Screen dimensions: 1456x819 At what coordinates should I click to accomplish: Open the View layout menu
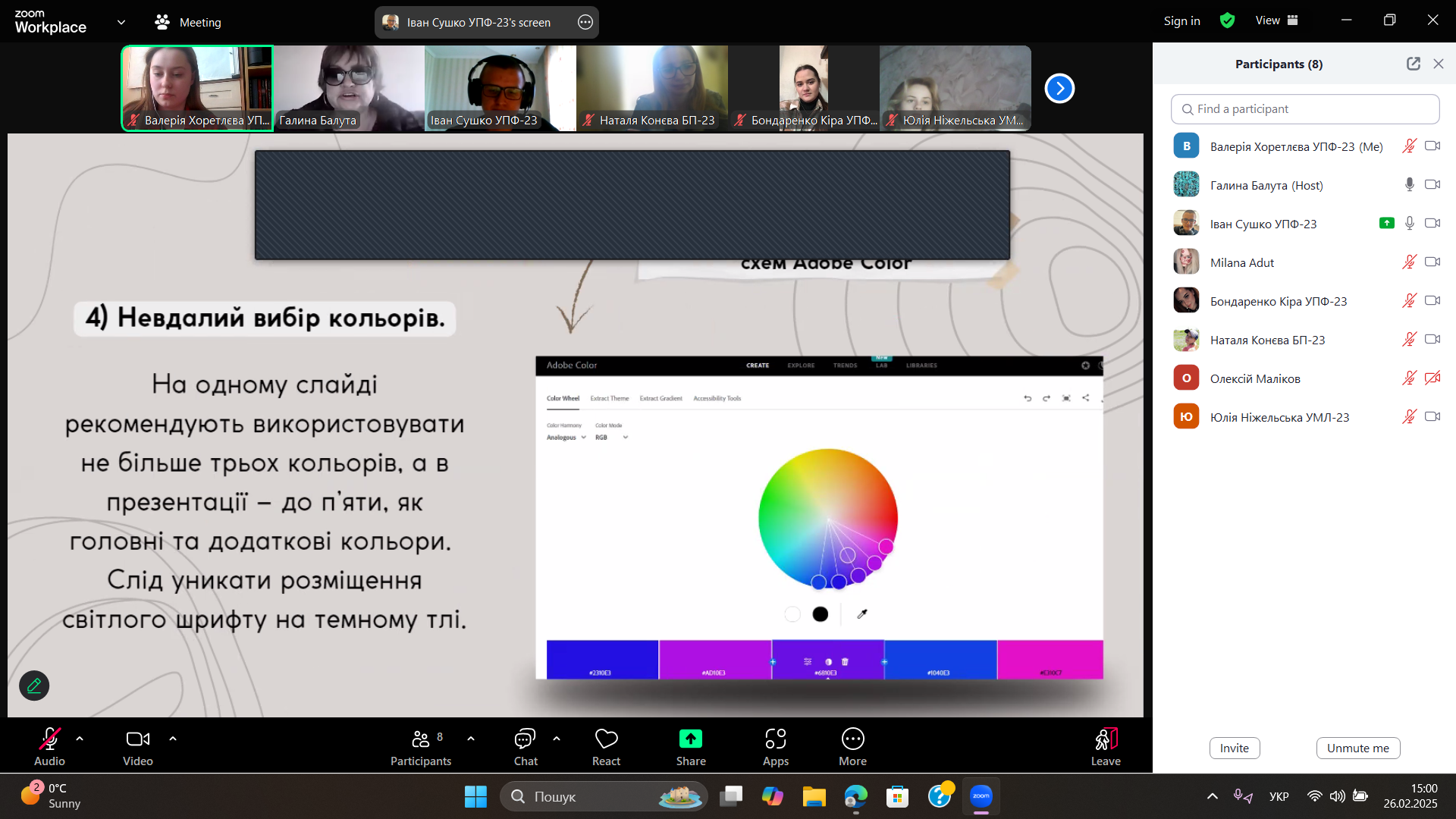1277,20
